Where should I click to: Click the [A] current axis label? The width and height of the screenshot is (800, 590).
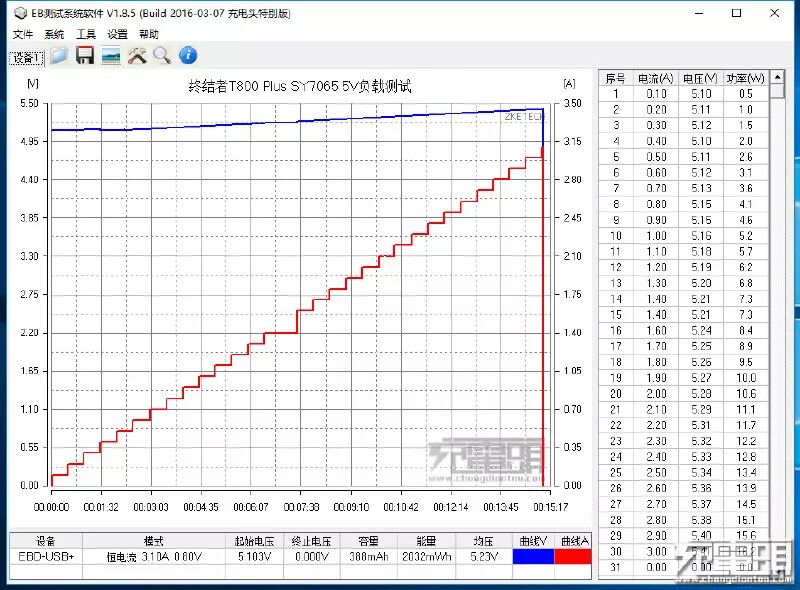point(569,83)
